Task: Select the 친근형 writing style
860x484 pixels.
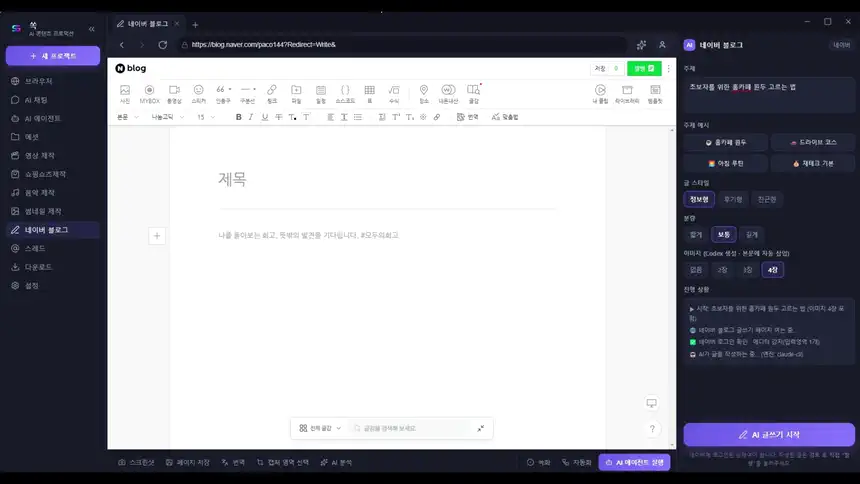Action: tap(767, 199)
